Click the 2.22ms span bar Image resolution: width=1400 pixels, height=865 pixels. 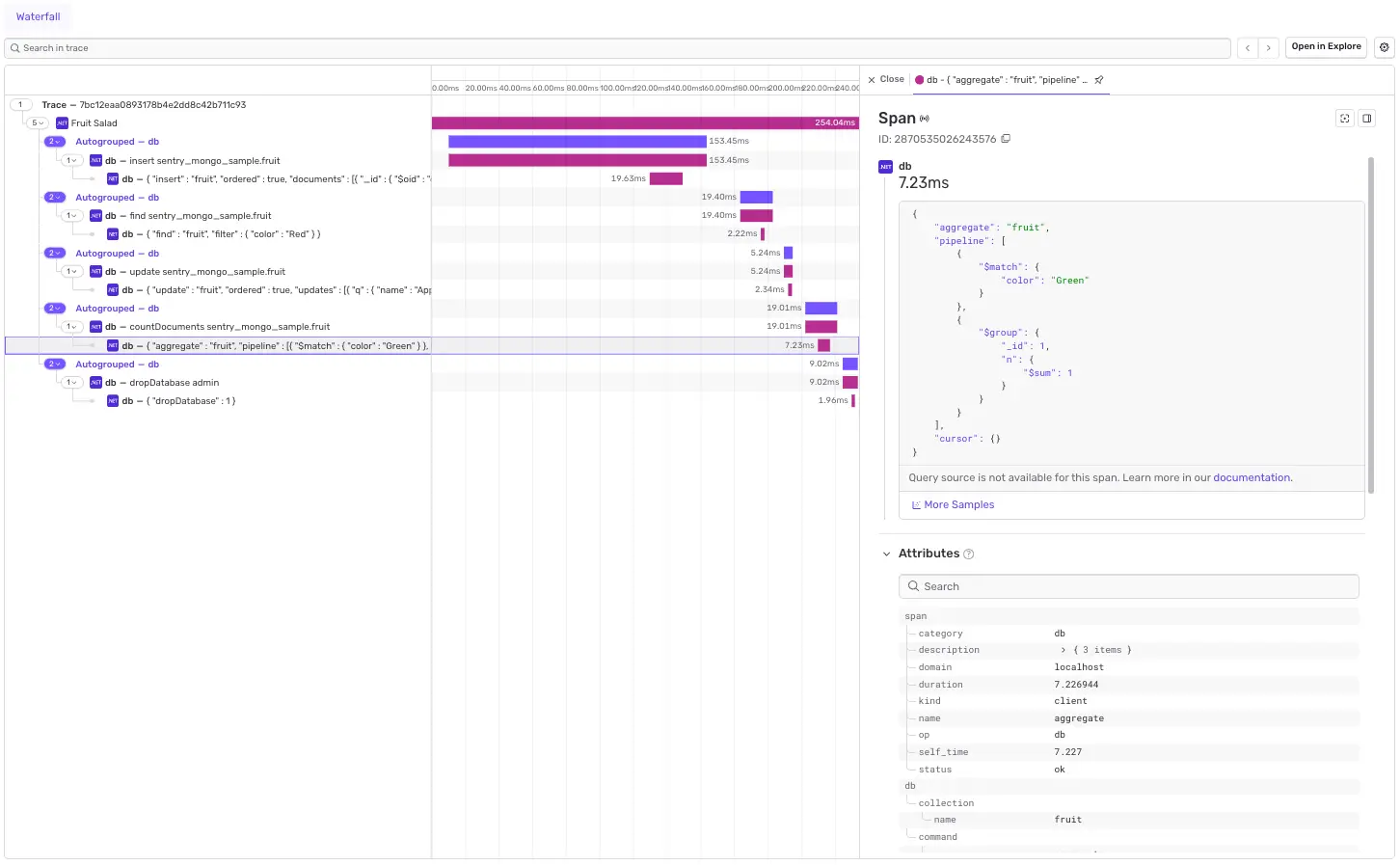[763, 234]
